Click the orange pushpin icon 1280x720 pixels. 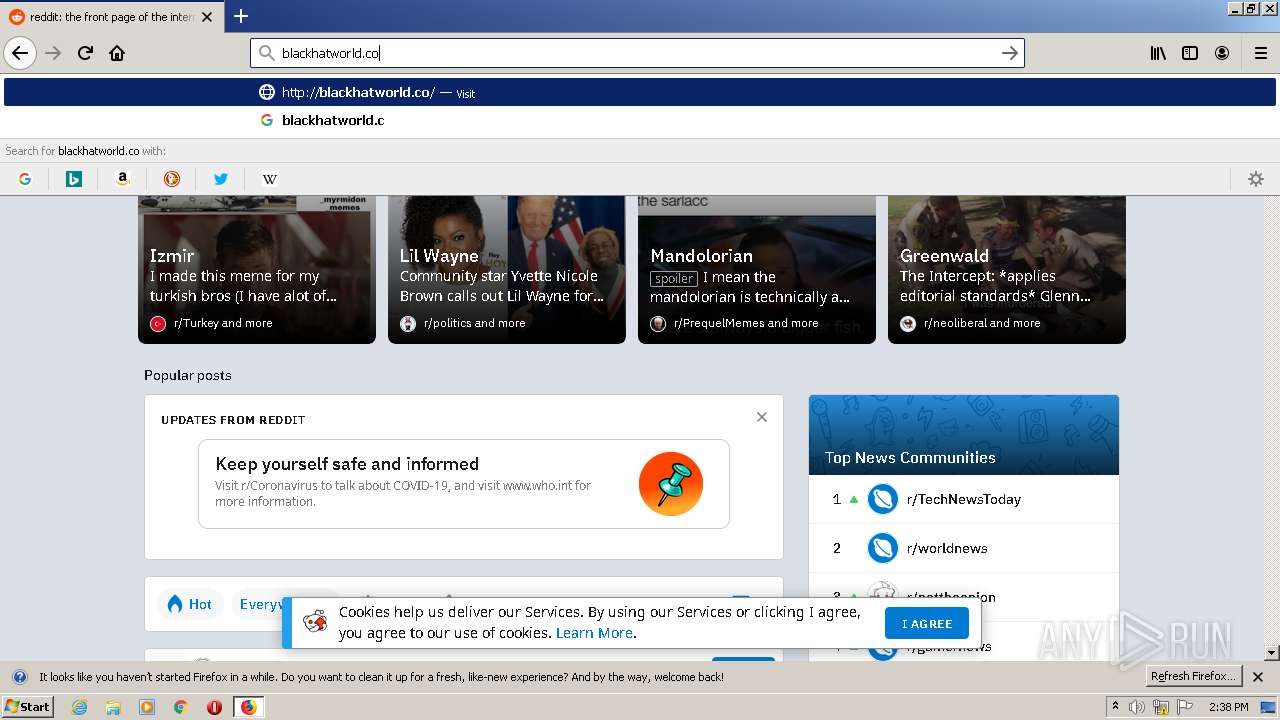671,484
